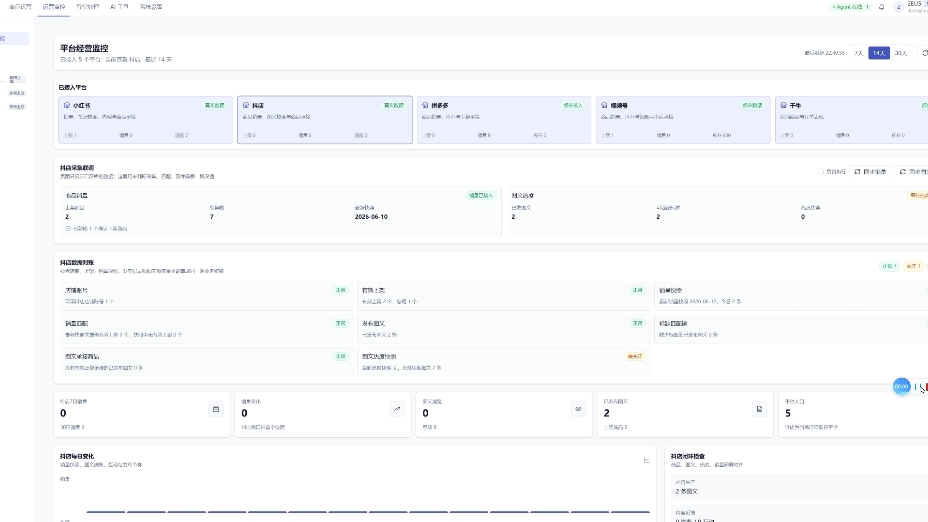Open the notification bell in the header
This screenshot has height=522, width=928.
point(882,7)
